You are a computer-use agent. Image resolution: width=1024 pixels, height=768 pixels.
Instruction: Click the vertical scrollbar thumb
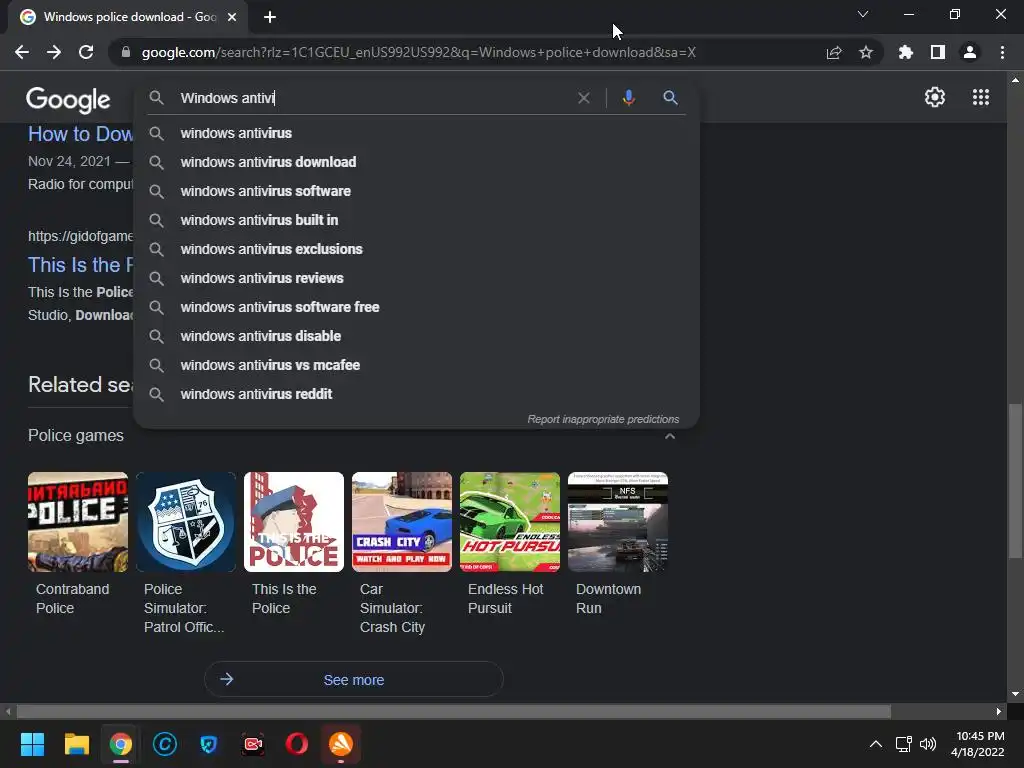(x=1015, y=481)
